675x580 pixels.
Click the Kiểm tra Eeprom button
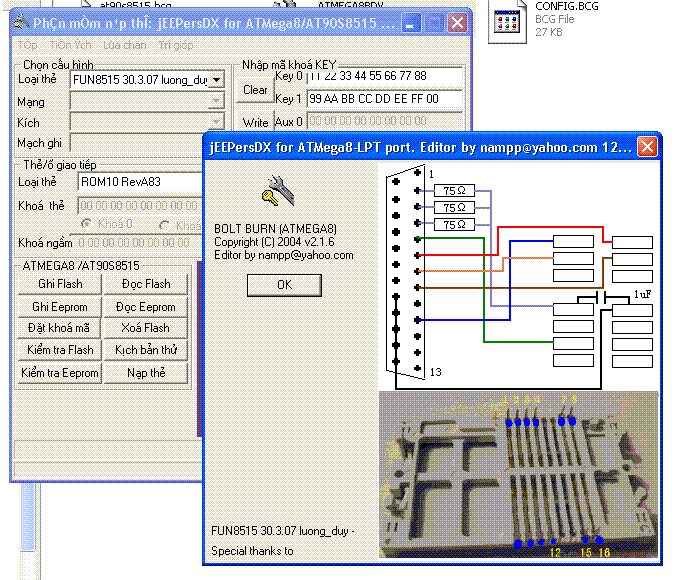[60, 373]
